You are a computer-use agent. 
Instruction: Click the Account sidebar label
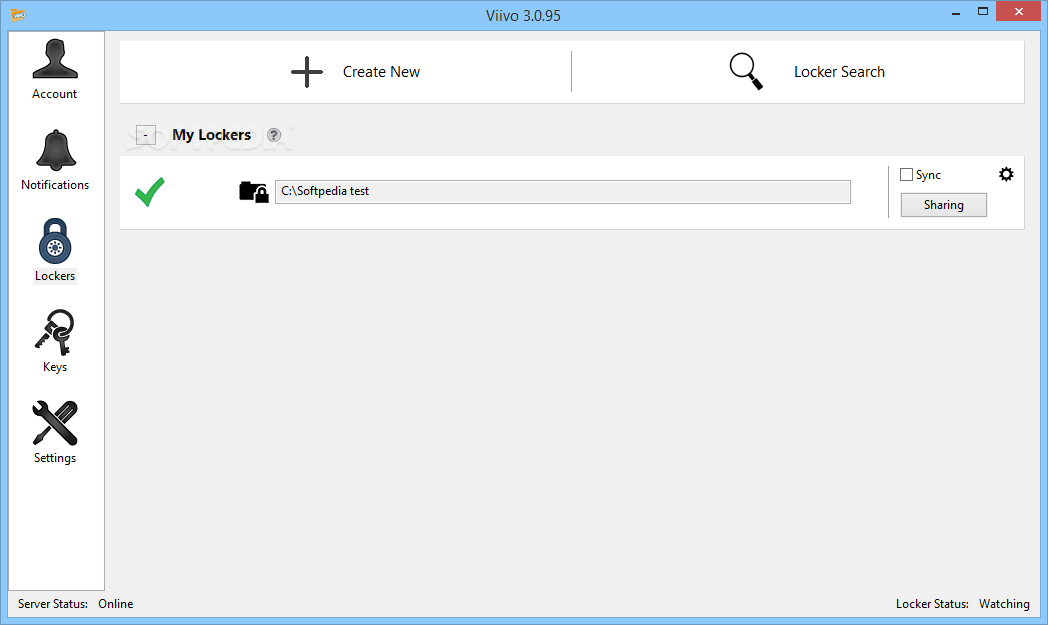coord(55,94)
